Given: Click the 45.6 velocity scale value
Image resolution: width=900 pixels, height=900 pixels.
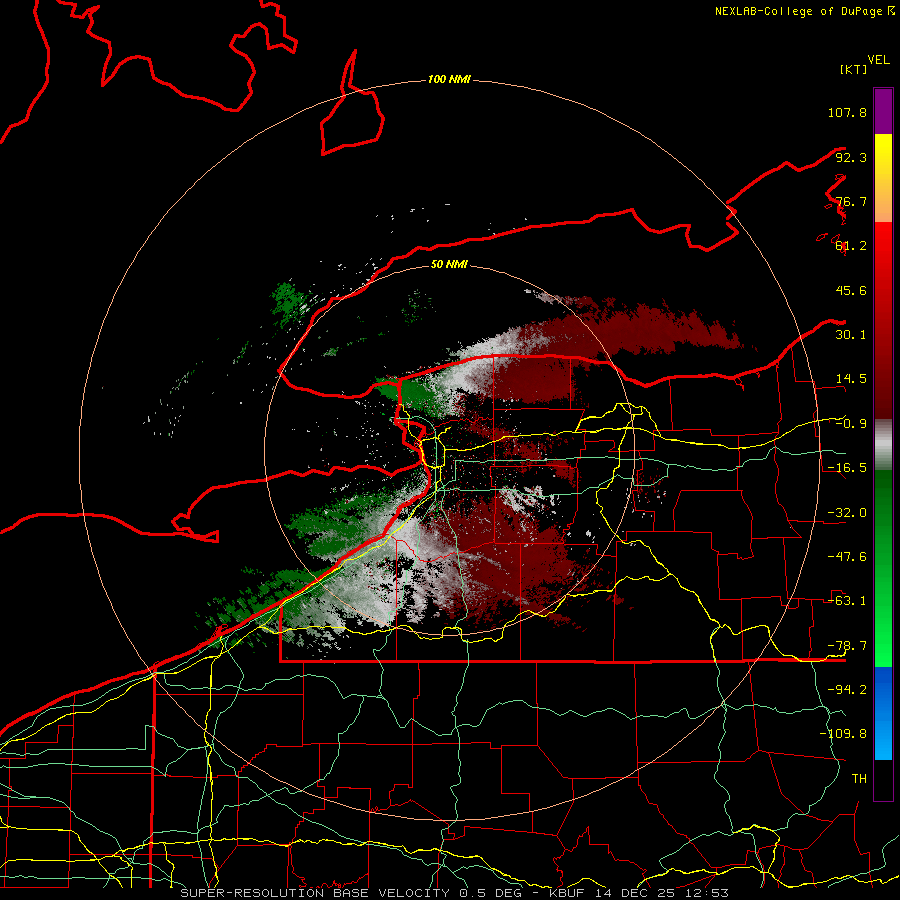Looking at the screenshot, I should tap(851, 290).
